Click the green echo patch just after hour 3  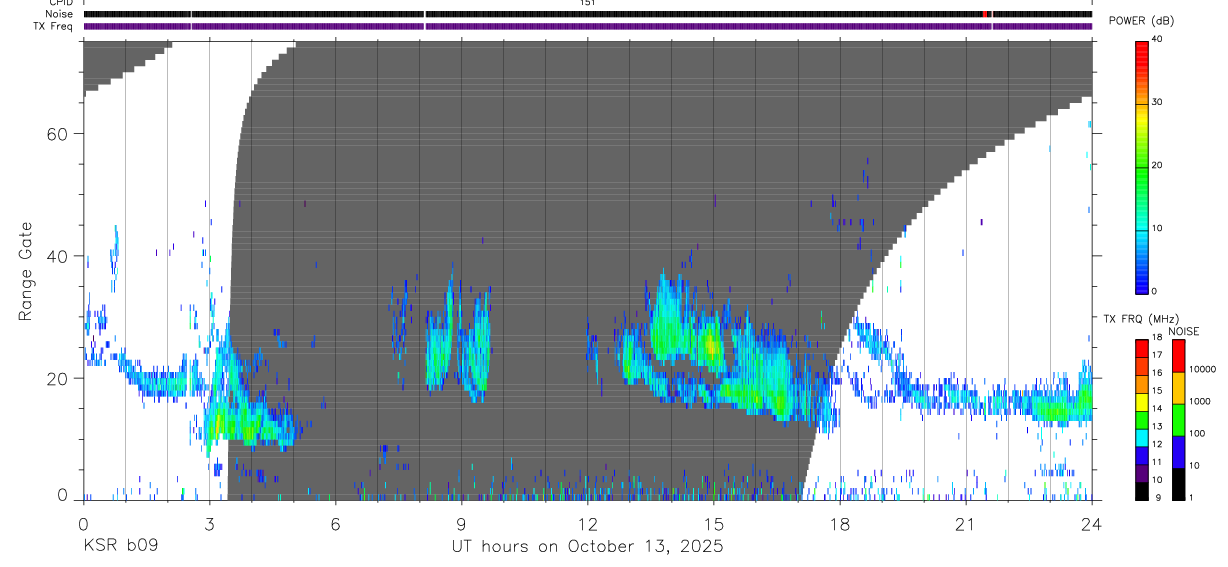tap(218, 424)
